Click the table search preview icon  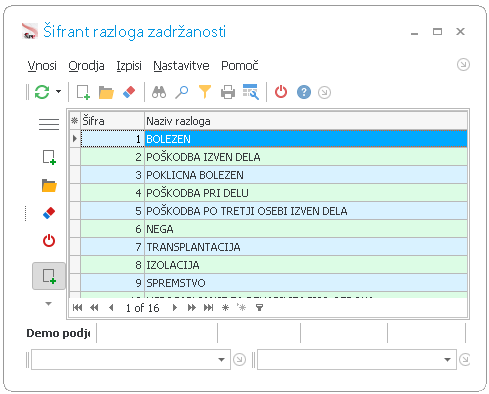pos(251,92)
